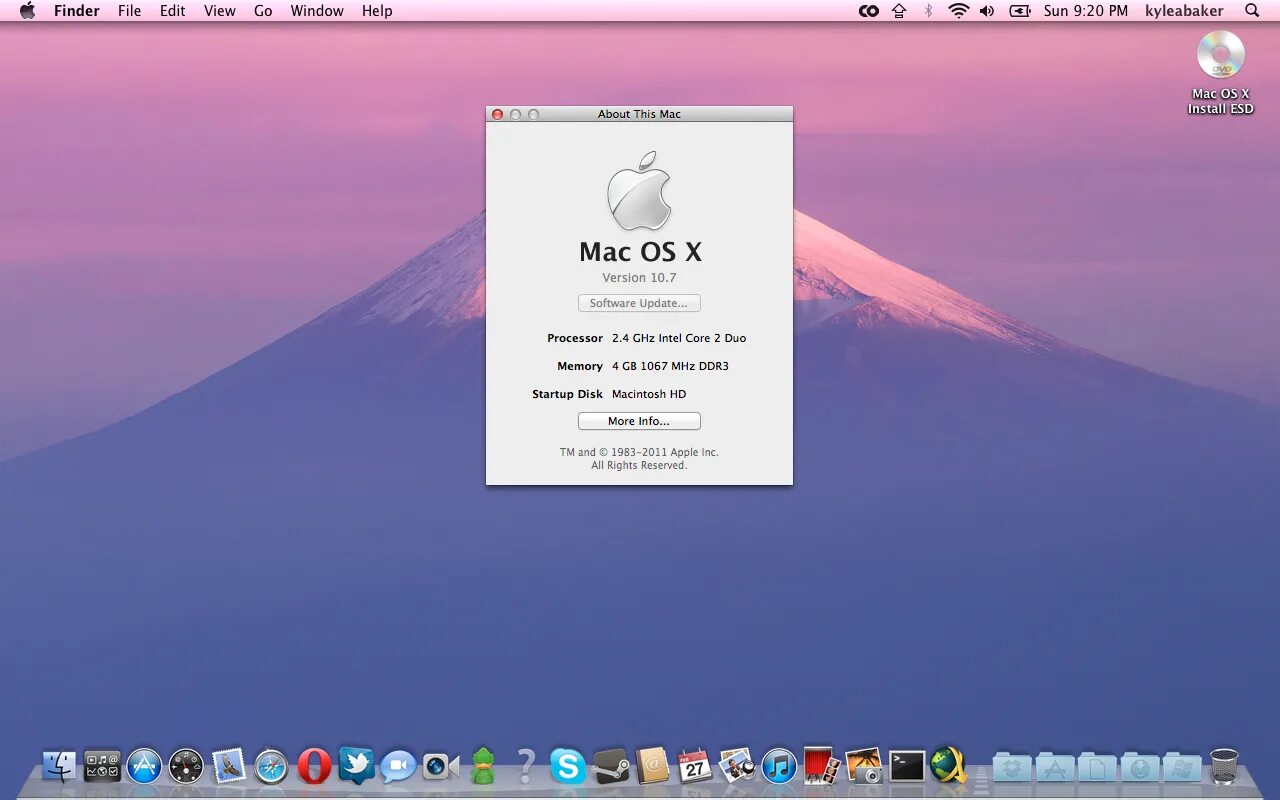Open the File menu
Screen dimensions: 1280x800
pos(129,11)
